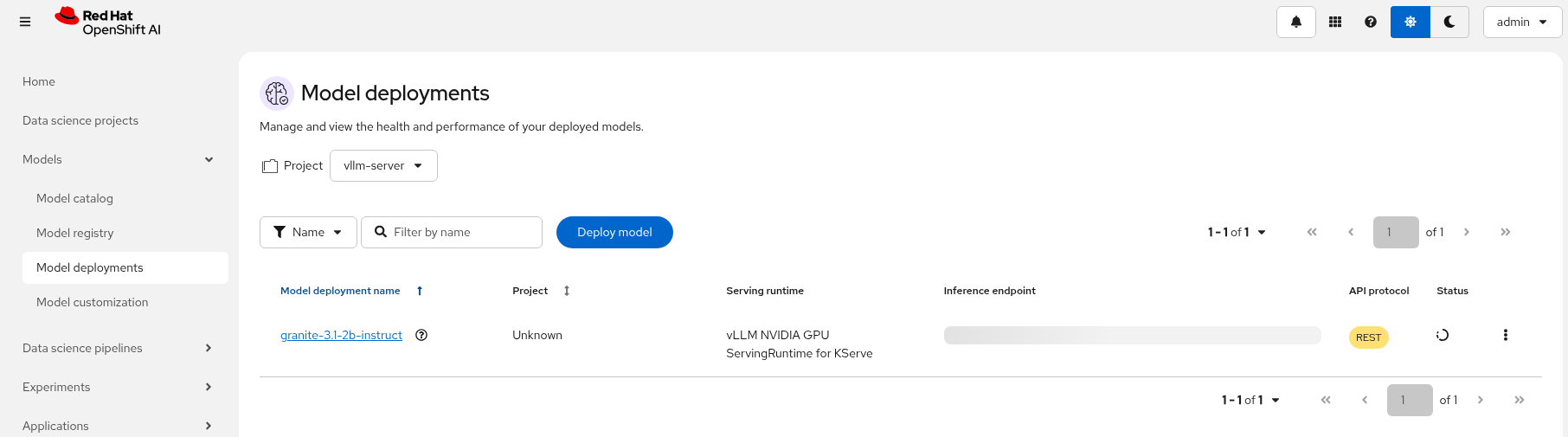Click the Status column header
Viewport: 1568px width, 437px height.
click(1452, 291)
